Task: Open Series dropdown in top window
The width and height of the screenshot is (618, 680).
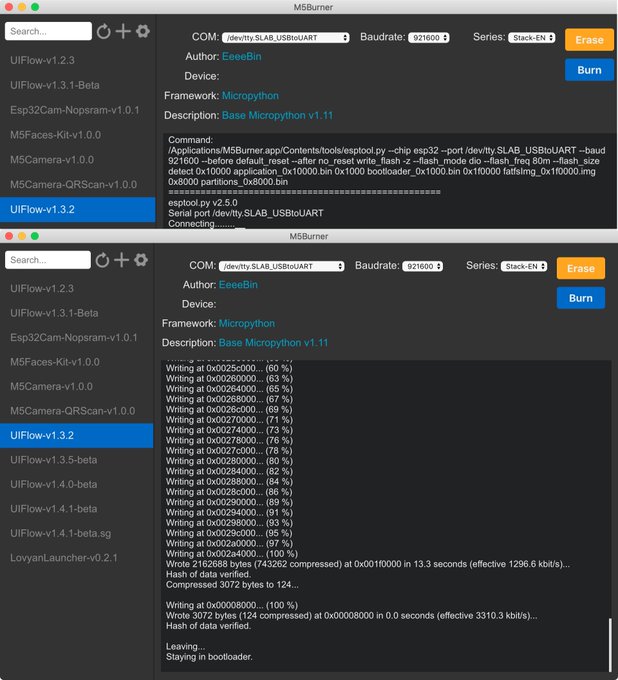Action: [x=532, y=38]
